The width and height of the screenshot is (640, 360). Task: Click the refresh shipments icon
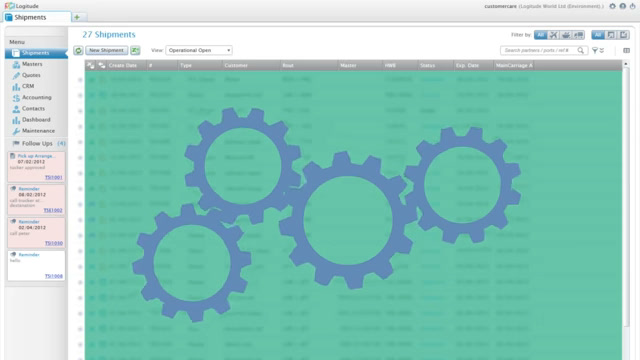(78, 50)
